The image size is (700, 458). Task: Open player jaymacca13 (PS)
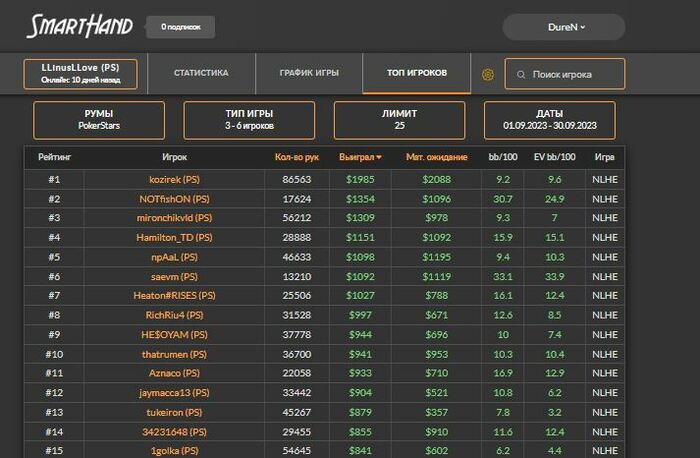pos(174,393)
